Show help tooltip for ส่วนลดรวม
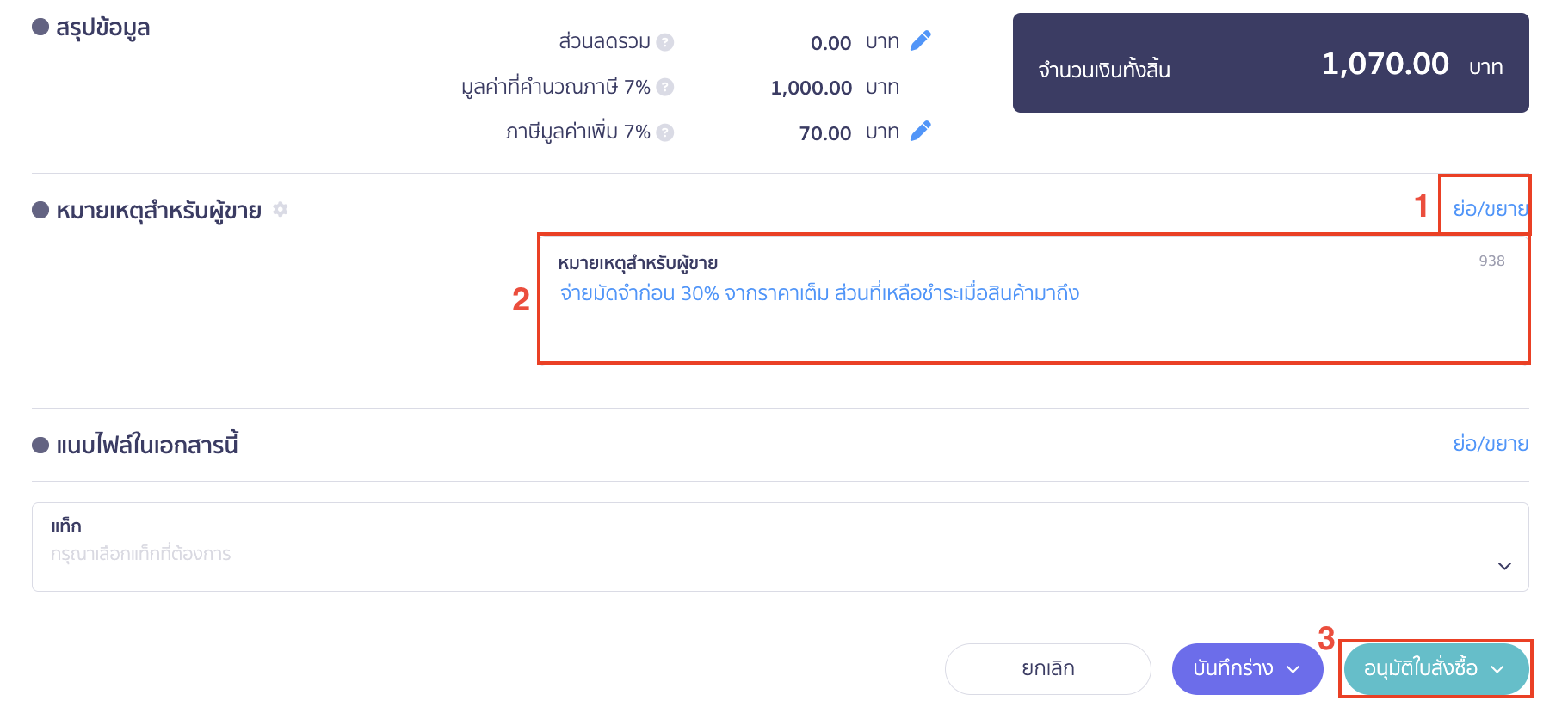This screenshot has height=707, width=1568. point(667,41)
